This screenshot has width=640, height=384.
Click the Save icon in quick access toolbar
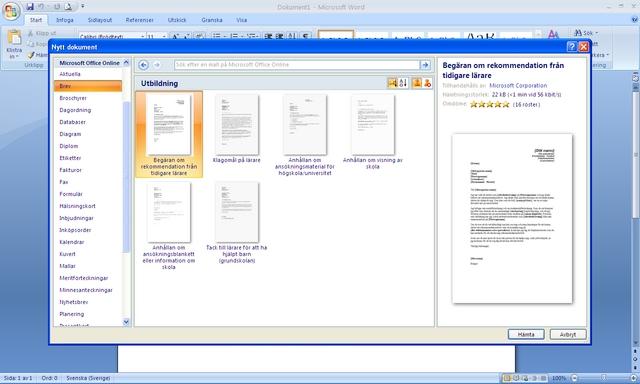click(x=30, y=7)
